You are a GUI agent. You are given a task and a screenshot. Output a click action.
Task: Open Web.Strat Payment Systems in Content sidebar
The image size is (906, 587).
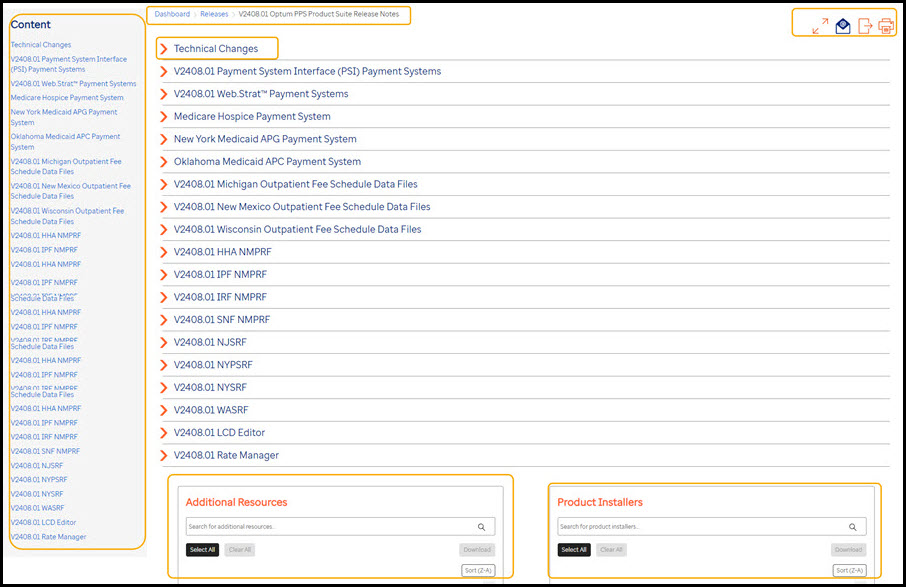[x=73, y=84]
